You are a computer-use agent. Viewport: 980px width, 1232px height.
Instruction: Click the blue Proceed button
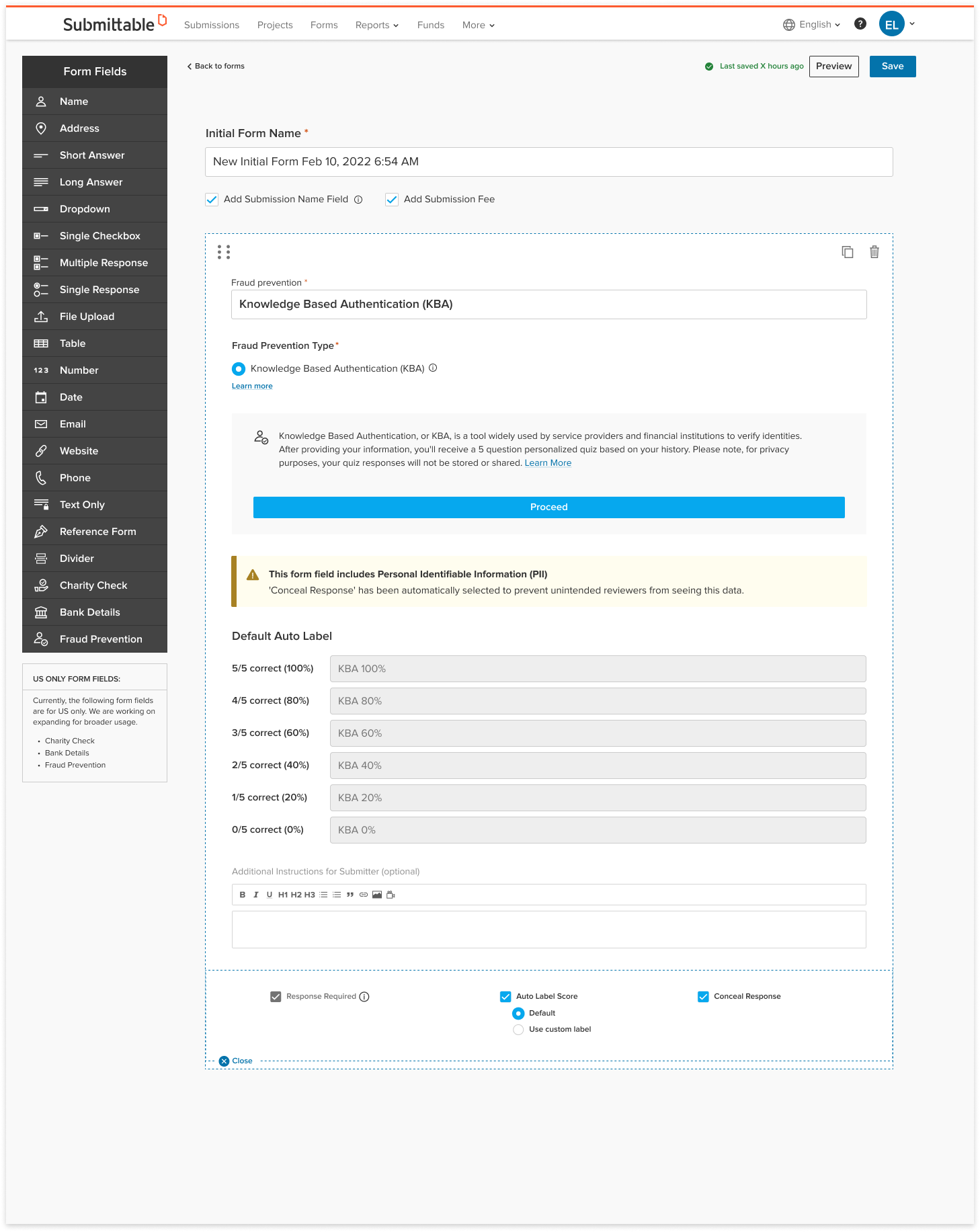point(549,507)
